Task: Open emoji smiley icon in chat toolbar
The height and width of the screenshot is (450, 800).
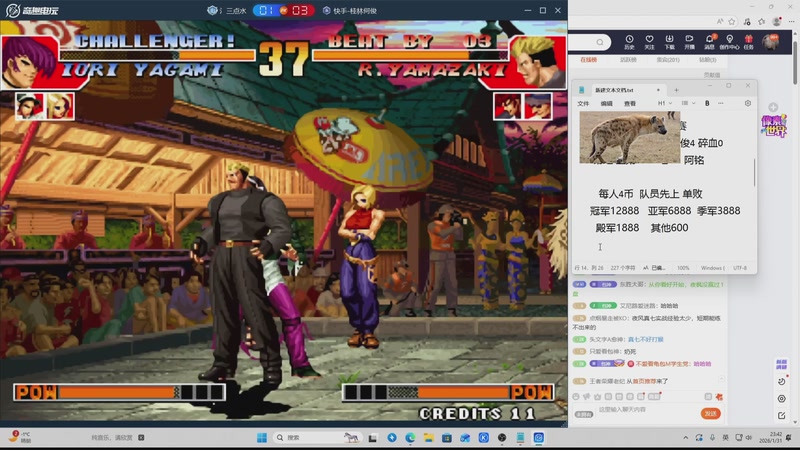Action: (x=576, y=396)
